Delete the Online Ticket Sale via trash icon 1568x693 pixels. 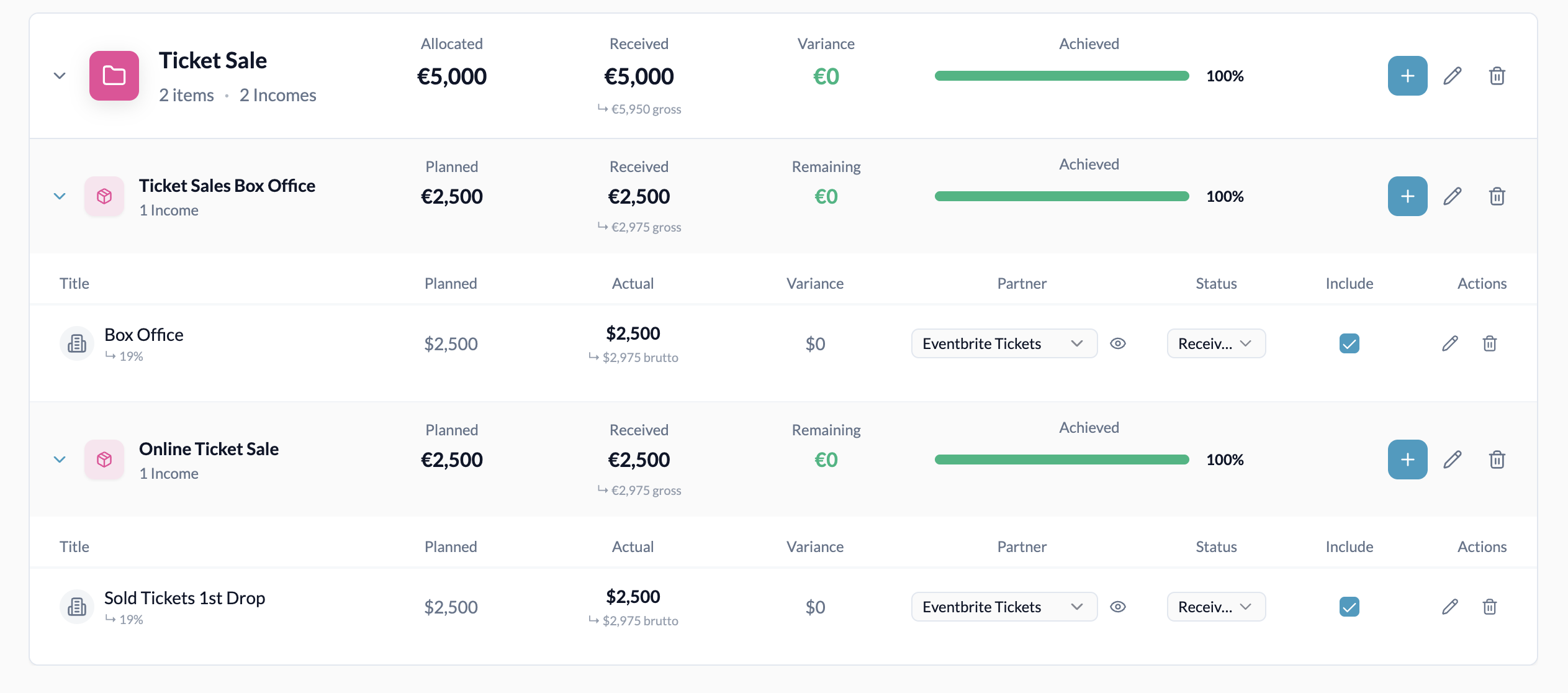(x=1497, y=460)
